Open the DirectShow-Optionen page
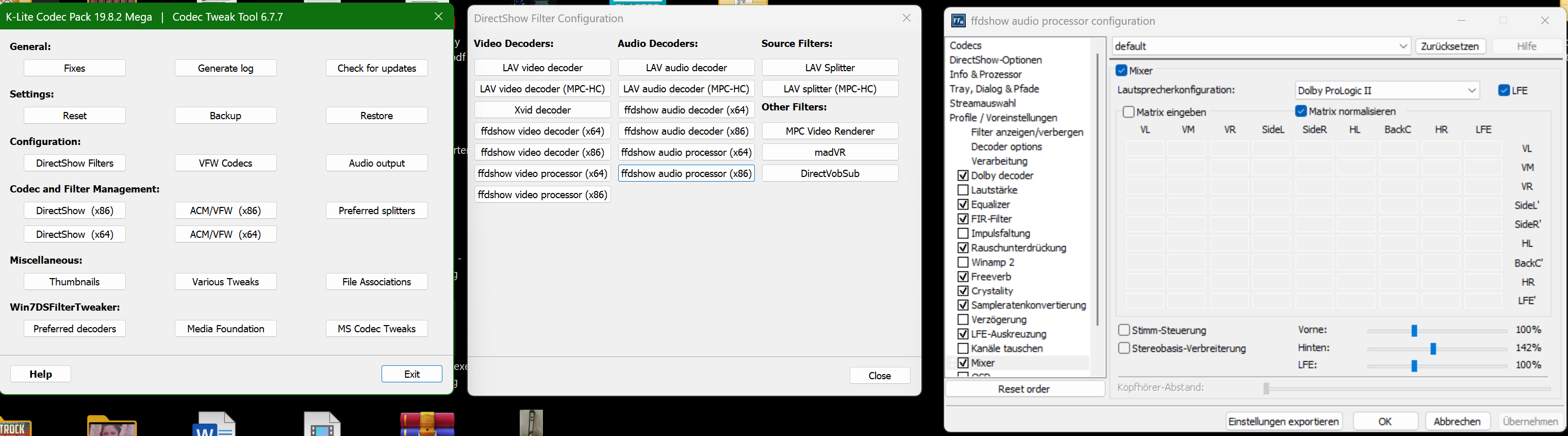 (x=996, y=60)
